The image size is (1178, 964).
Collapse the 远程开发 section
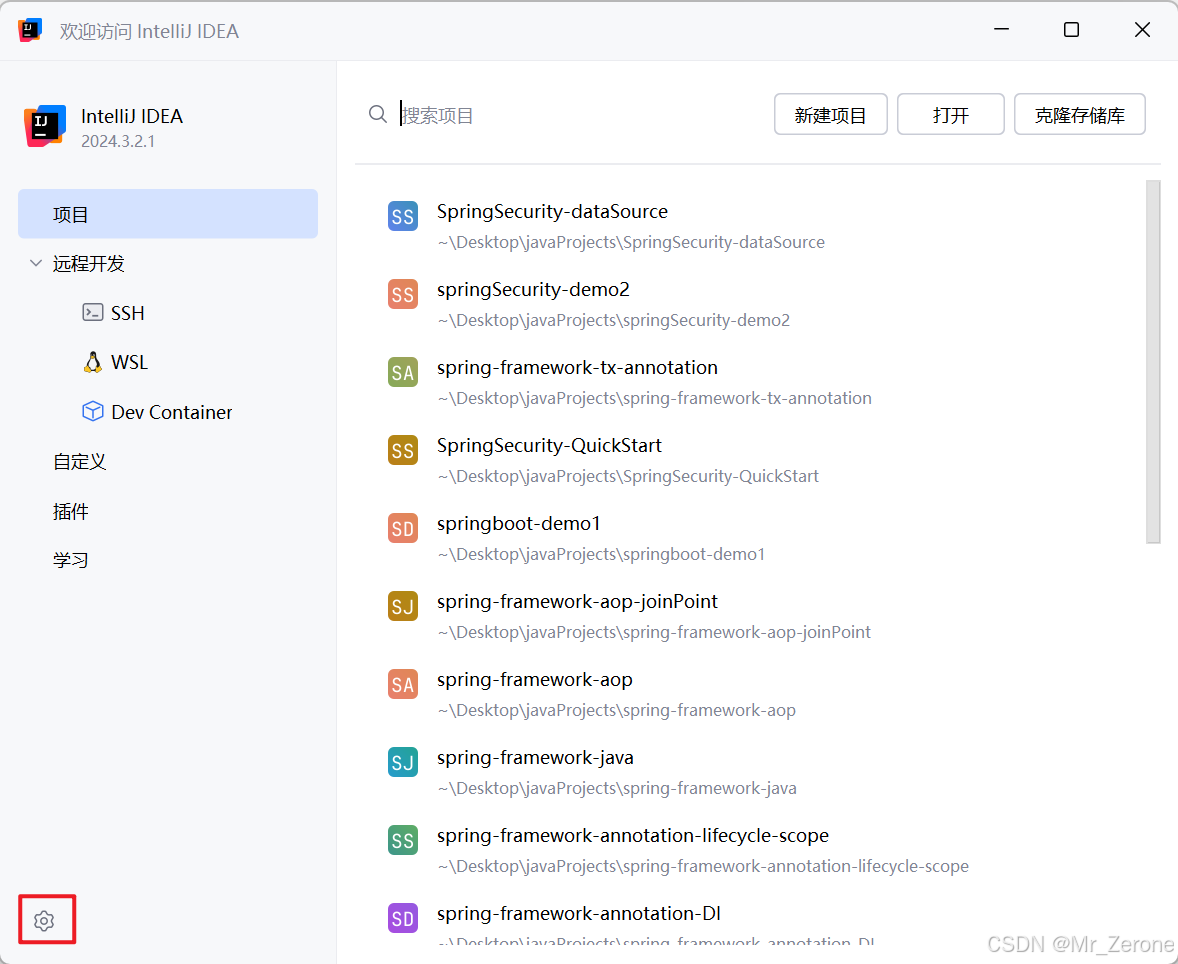(x=35, y=263)
